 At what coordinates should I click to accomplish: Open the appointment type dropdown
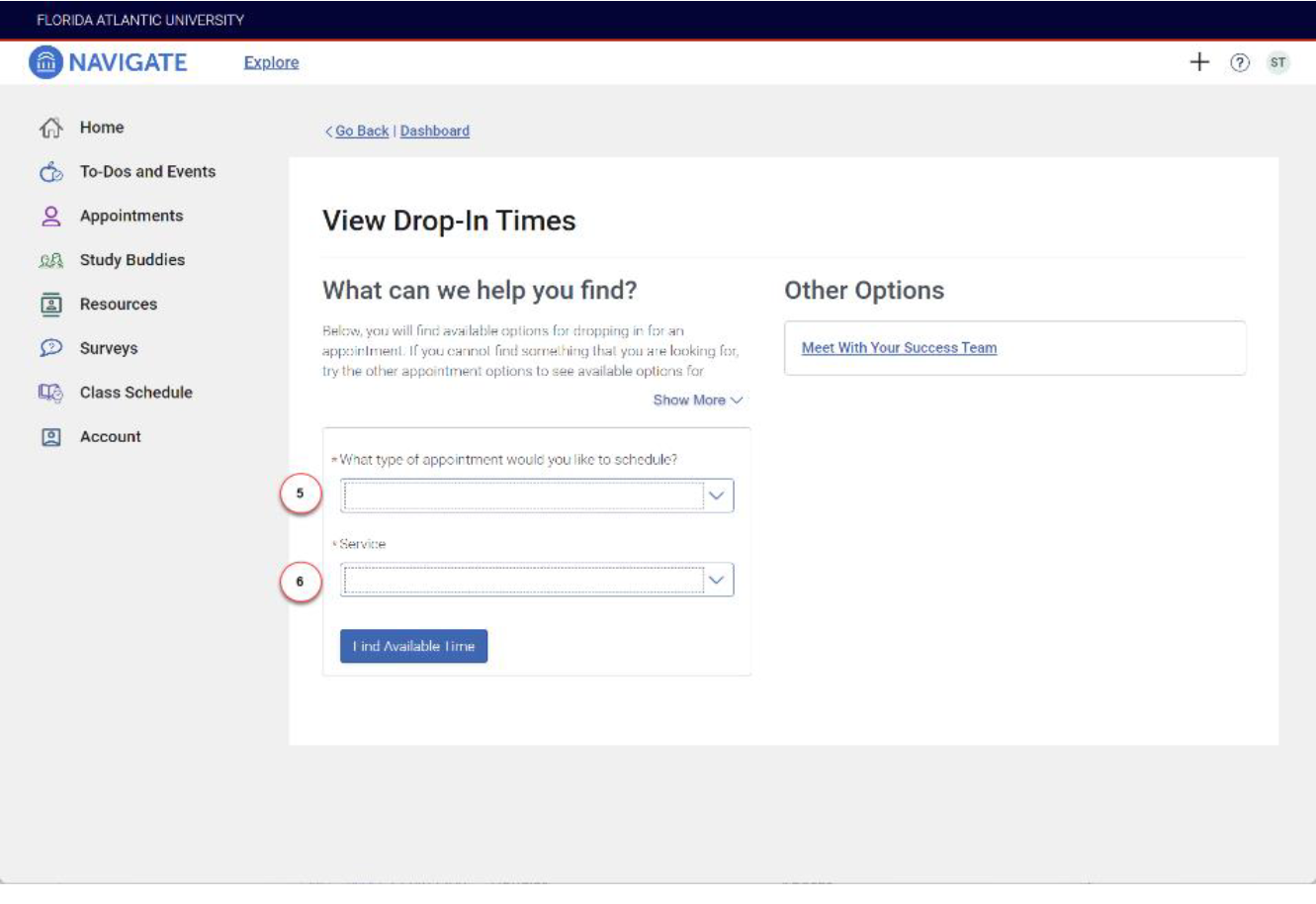tap(537, 496)
